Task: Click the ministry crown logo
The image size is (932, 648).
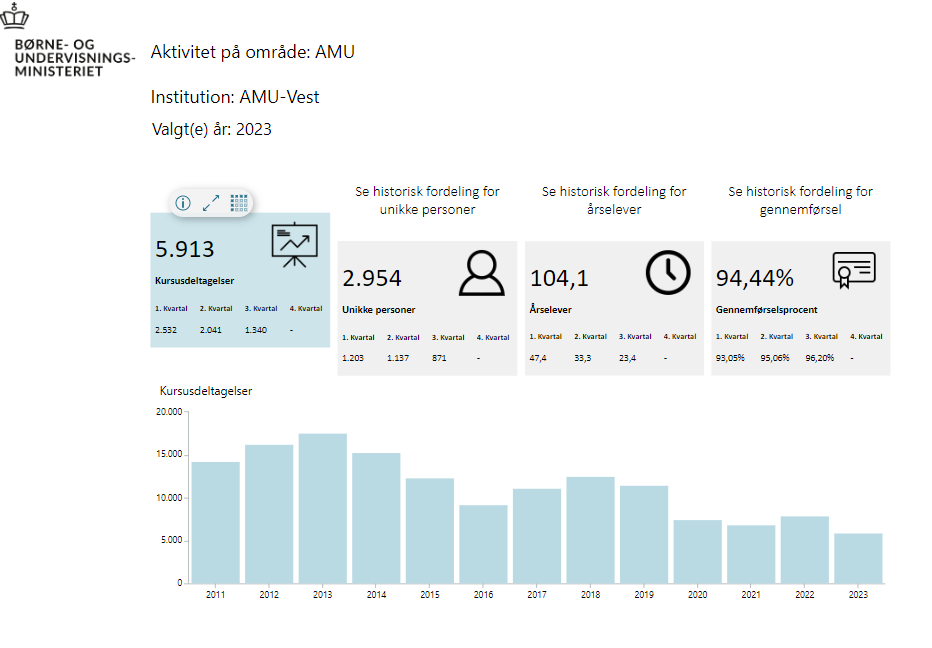Action: click(x=14, y=16)
